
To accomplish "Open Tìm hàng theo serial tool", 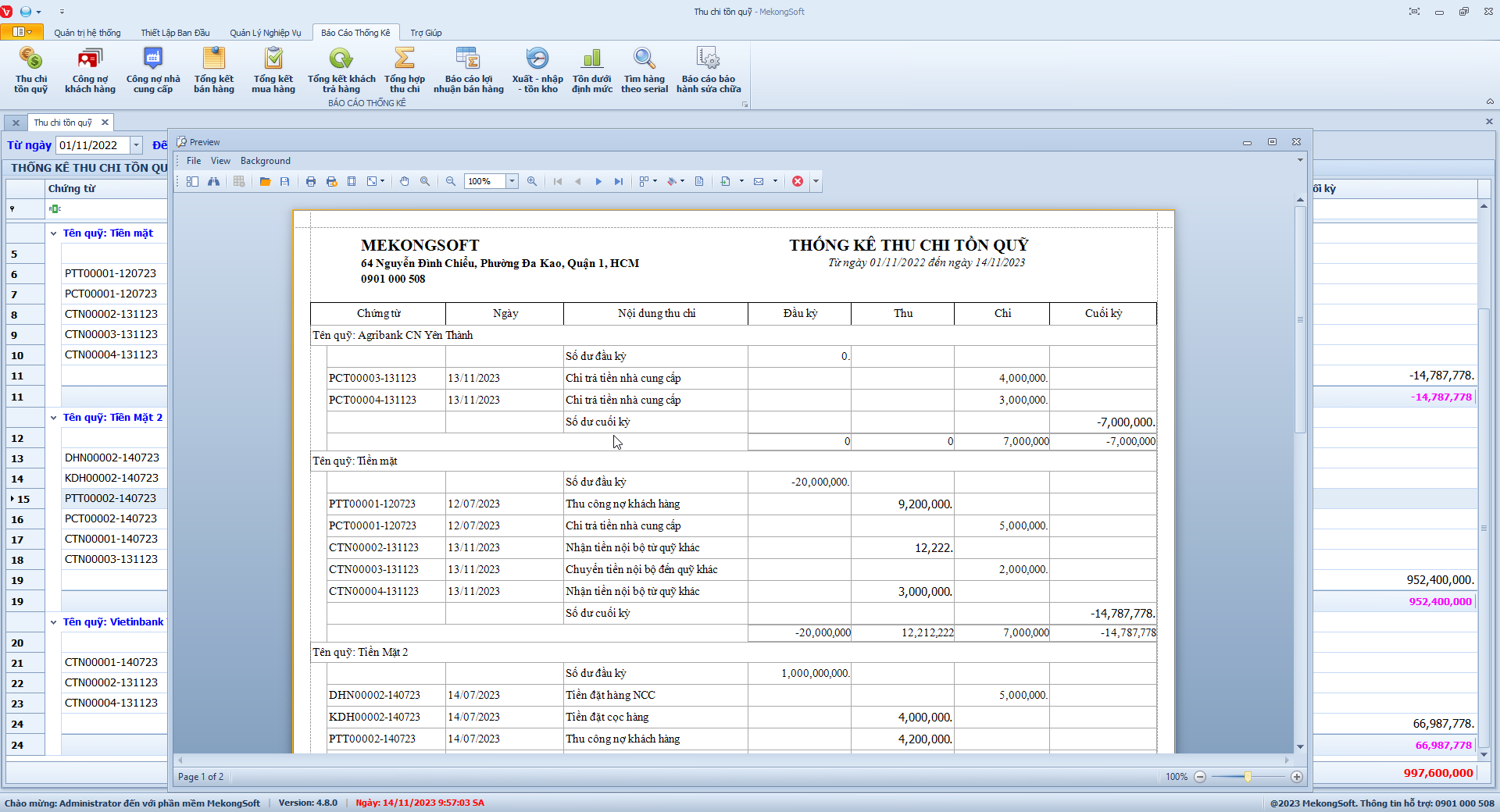I will click(644, 69).
